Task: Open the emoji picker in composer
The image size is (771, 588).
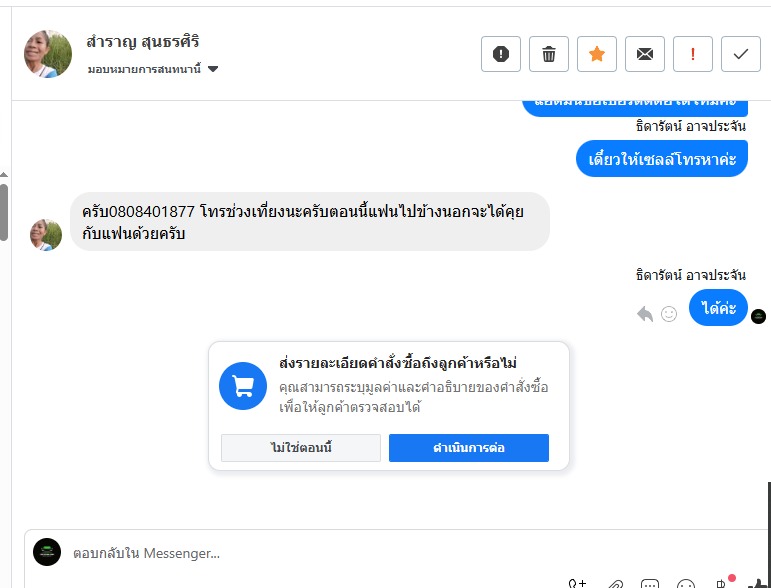Action: pyautogui.click(x=686, y=583)
